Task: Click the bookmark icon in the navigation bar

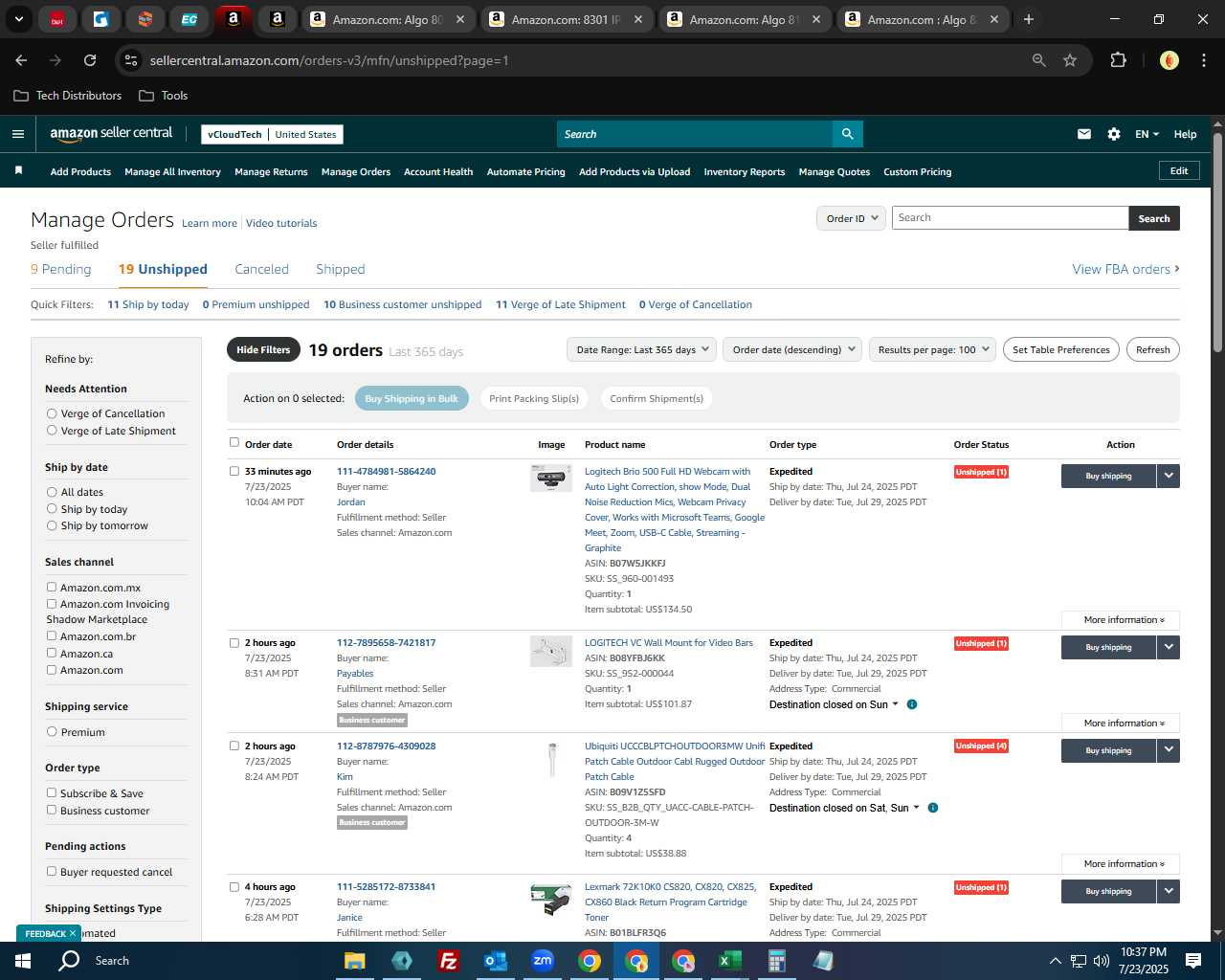Action: pyautogui.click(x=18, y=171)
